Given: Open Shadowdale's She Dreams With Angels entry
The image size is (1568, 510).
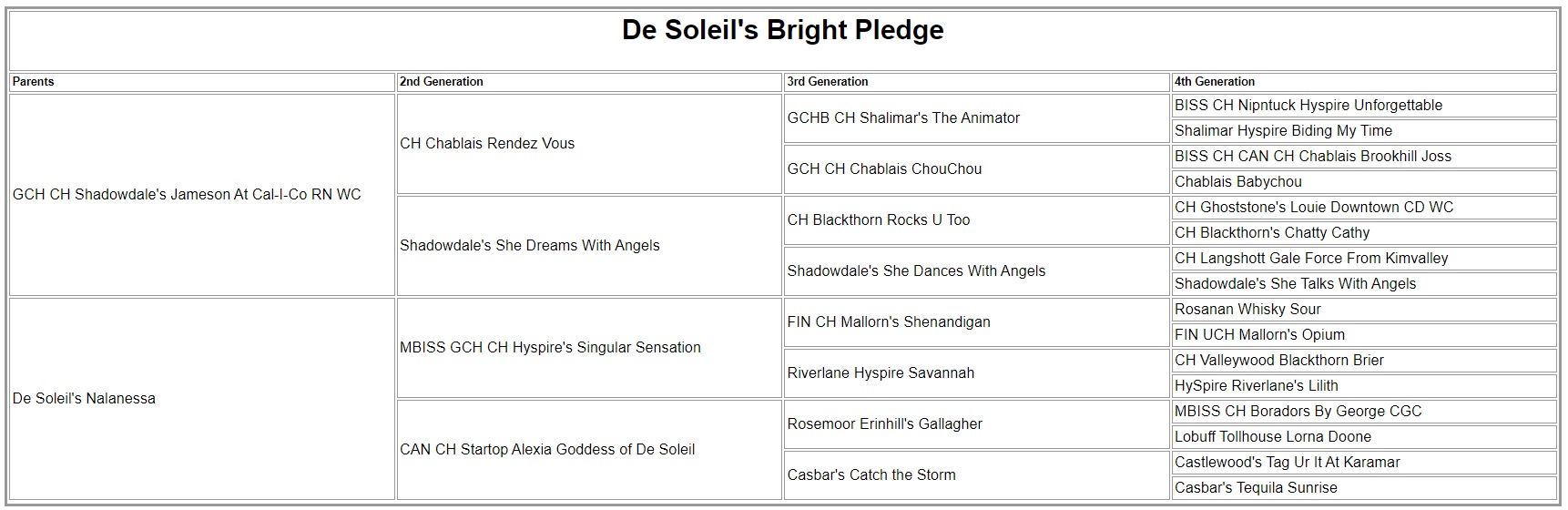Looking at the screenshot, I should [x=529, y=246].
